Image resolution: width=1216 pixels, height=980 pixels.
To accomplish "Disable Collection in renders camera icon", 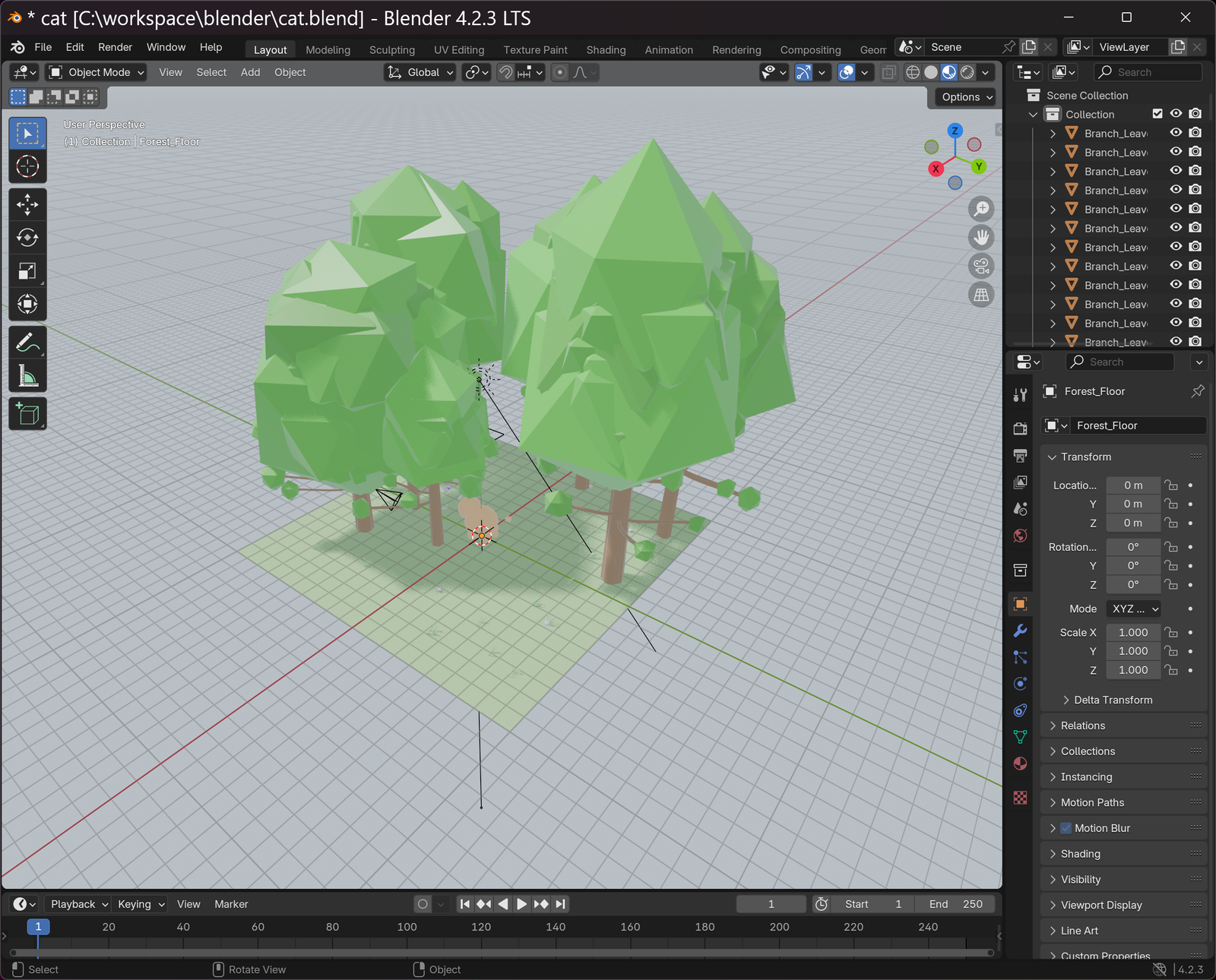I will click(x=1195, y=114).
